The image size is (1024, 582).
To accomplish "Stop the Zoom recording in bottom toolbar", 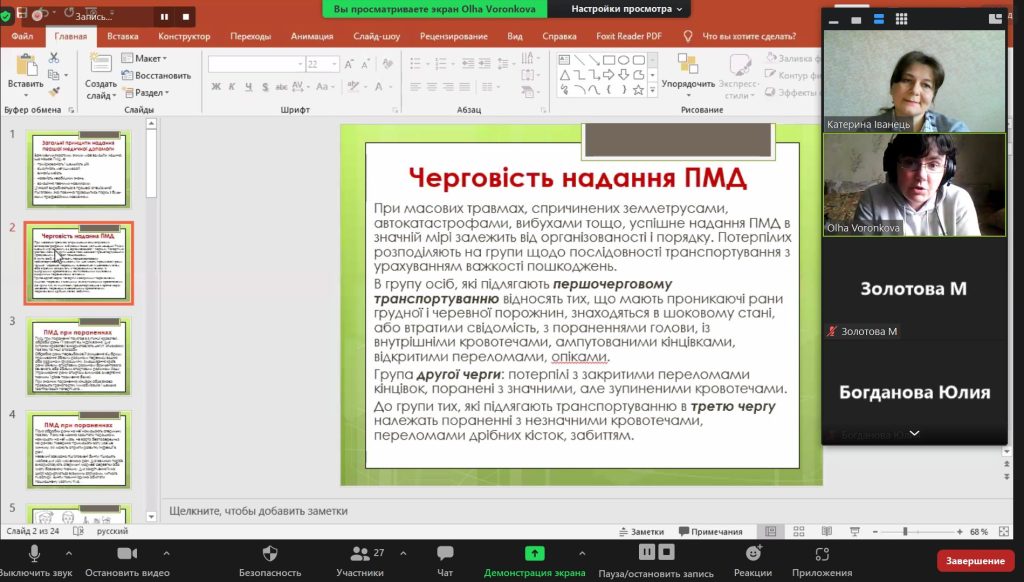I will [666, 552].
